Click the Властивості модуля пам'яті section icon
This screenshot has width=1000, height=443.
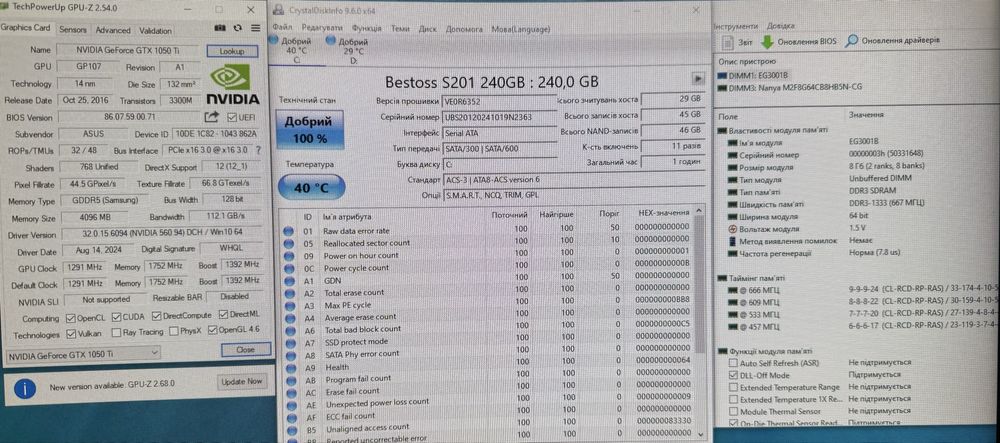723,130
